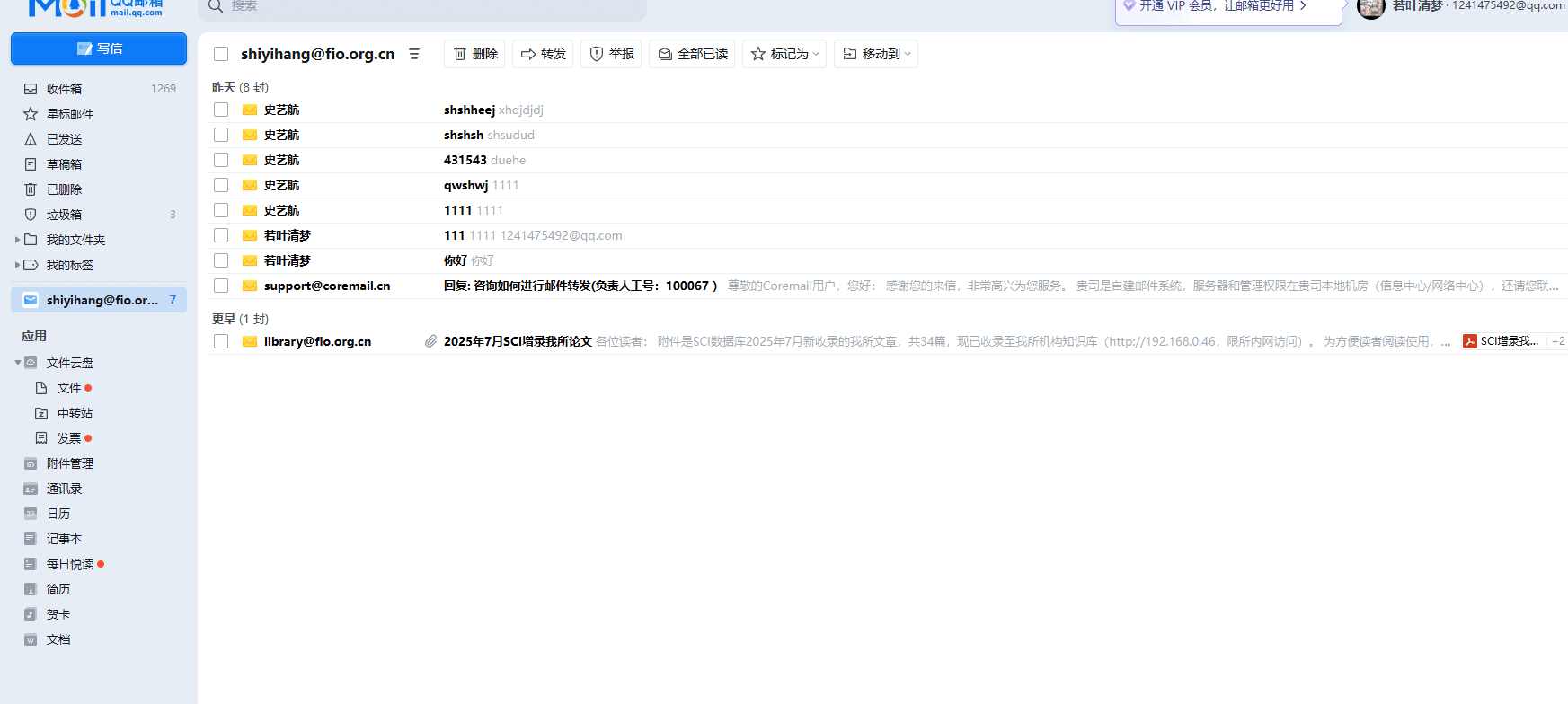Expand the 我的文件夹 tree node
This screenshot has height=704, width=1568.
point(18,240)
